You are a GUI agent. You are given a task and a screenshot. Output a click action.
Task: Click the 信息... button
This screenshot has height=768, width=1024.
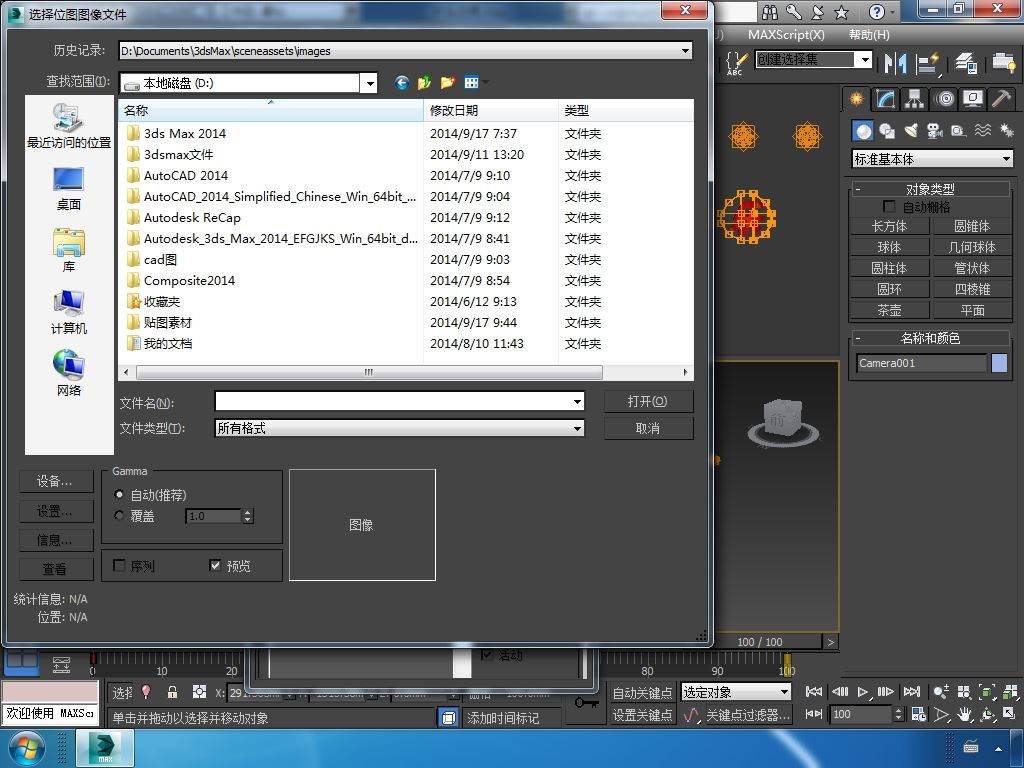[56, 540]
